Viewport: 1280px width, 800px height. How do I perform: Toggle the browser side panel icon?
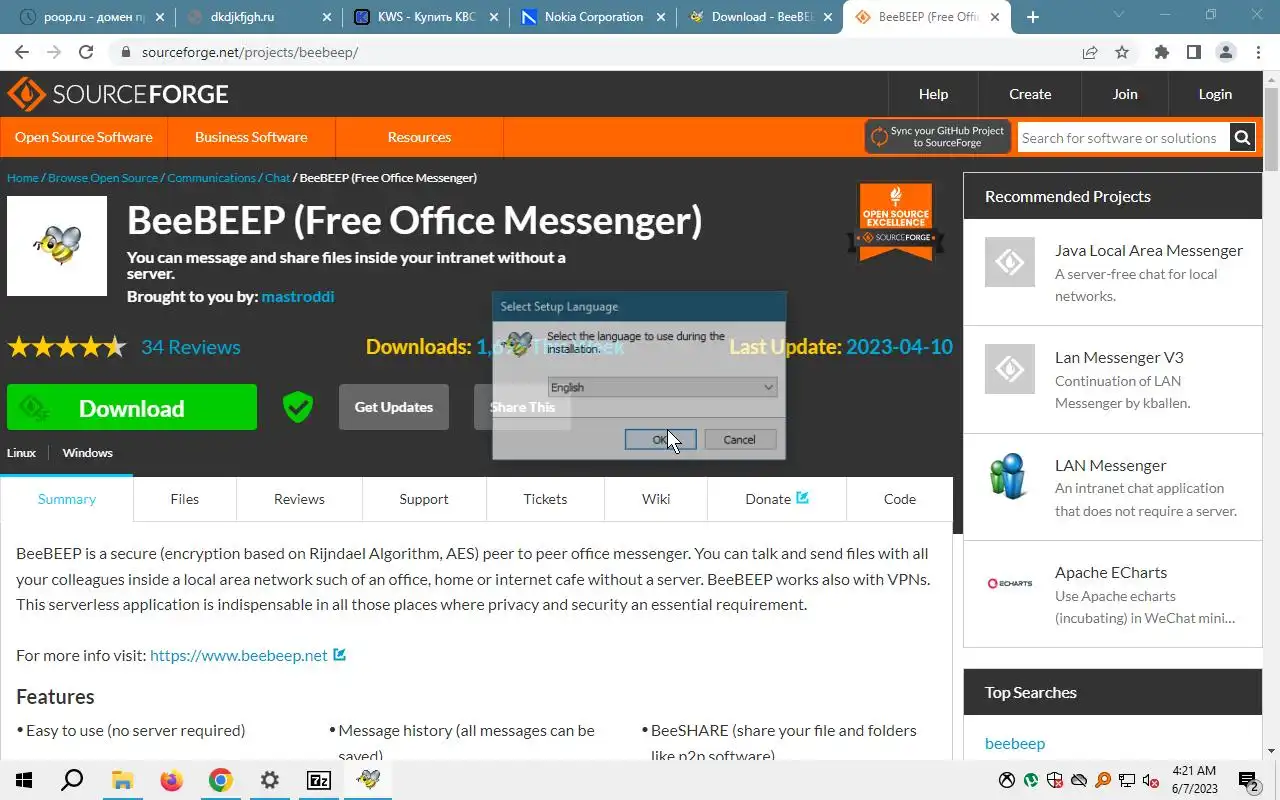pyautogui.click(x=1193, y=52)
